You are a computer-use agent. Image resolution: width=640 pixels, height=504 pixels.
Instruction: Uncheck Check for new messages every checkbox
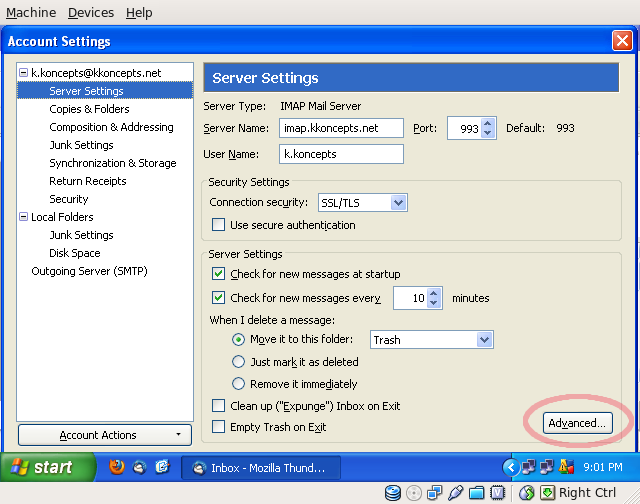coord(218,298)
